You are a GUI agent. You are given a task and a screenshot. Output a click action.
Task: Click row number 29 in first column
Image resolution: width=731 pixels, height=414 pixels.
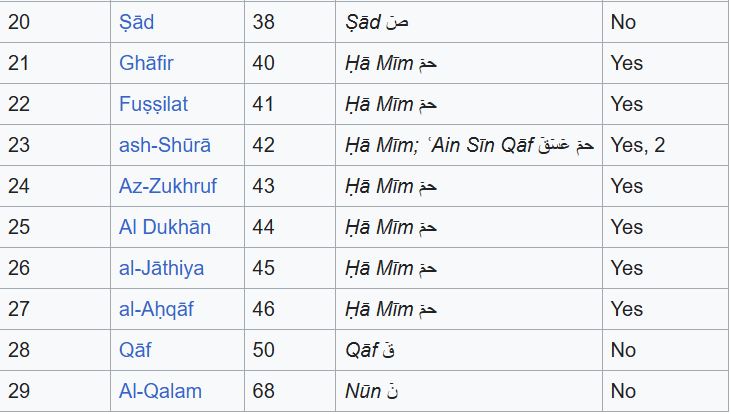[19, 391]
